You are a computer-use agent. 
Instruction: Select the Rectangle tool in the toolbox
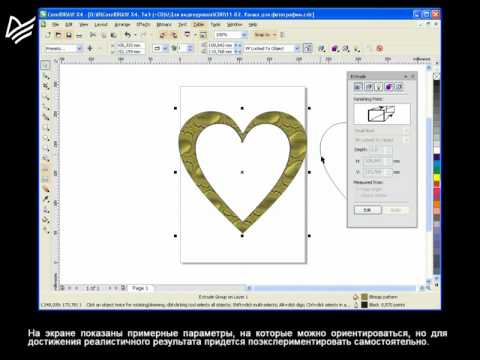[45, 128]
